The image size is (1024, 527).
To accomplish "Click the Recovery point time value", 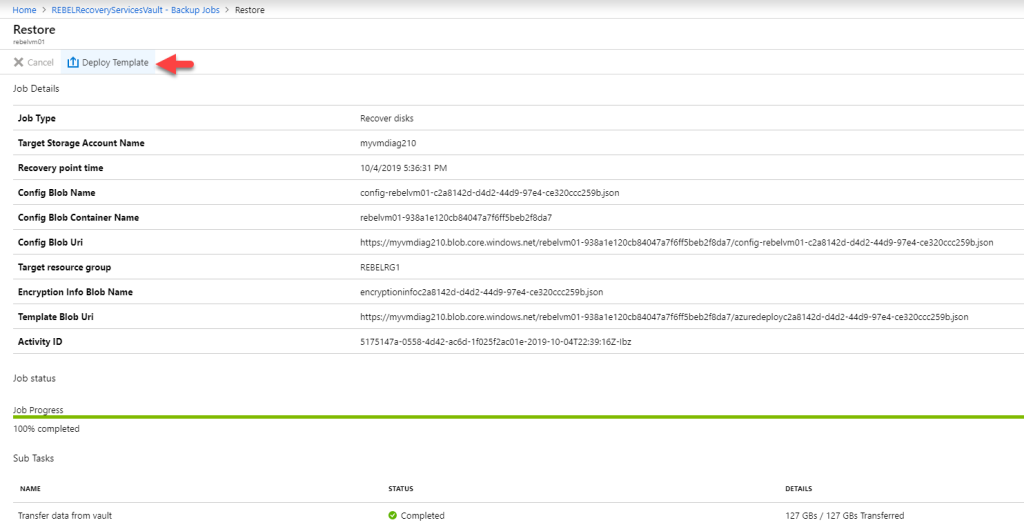I will [403, 168].
